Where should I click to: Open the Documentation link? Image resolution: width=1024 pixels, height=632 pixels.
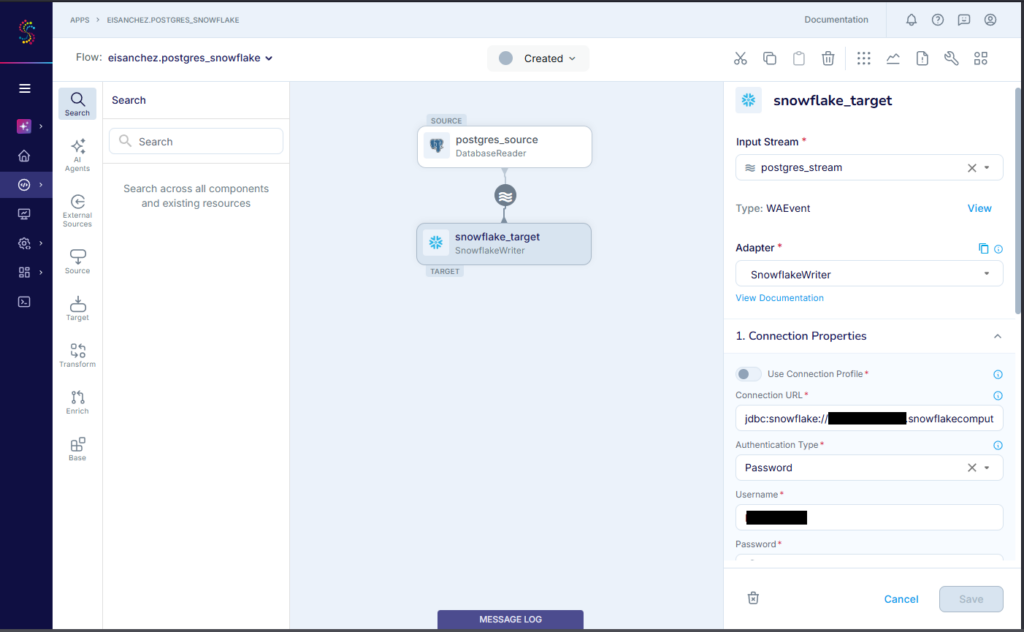(x=836, y=20)
